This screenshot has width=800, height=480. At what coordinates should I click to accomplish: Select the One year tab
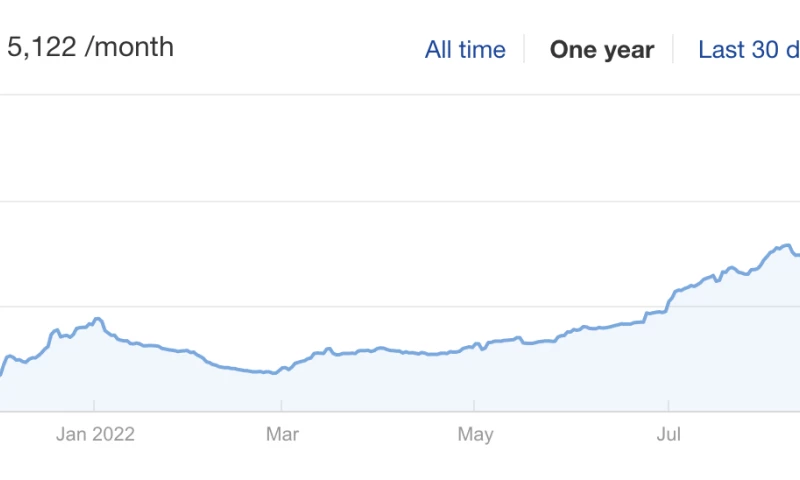click(602, 49)
